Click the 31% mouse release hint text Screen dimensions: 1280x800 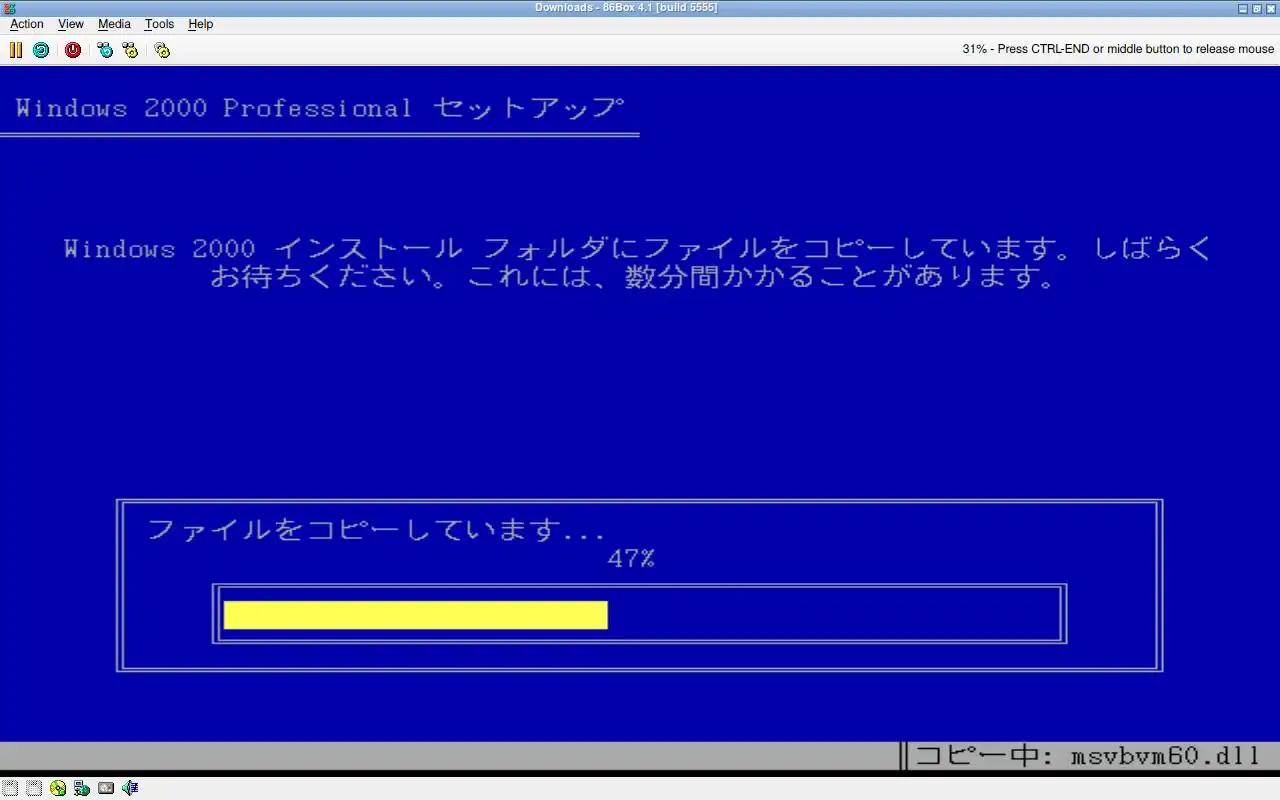pos(1118,49)
